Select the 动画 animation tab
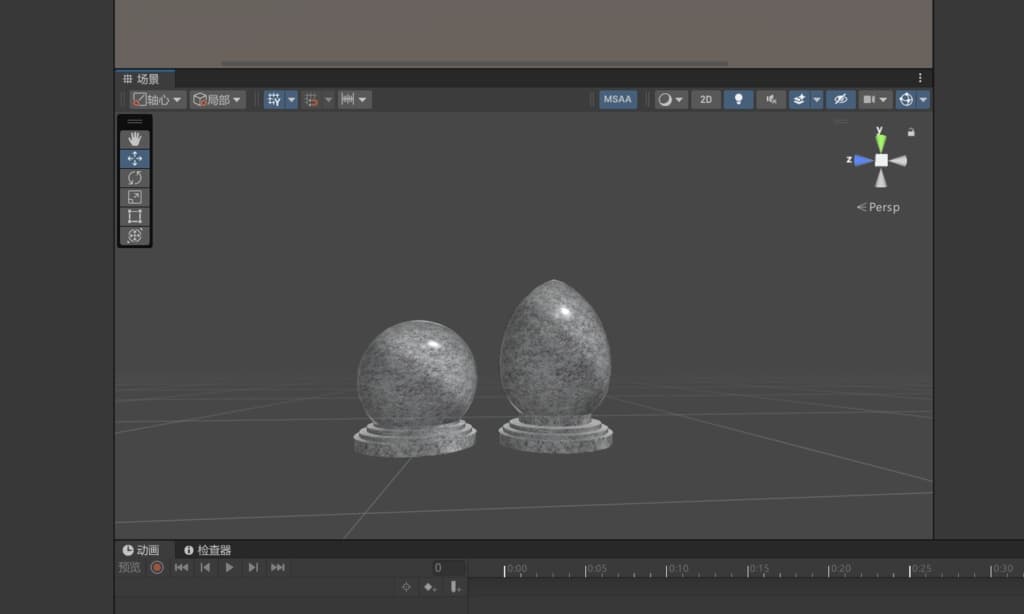 tap(141, 550)
